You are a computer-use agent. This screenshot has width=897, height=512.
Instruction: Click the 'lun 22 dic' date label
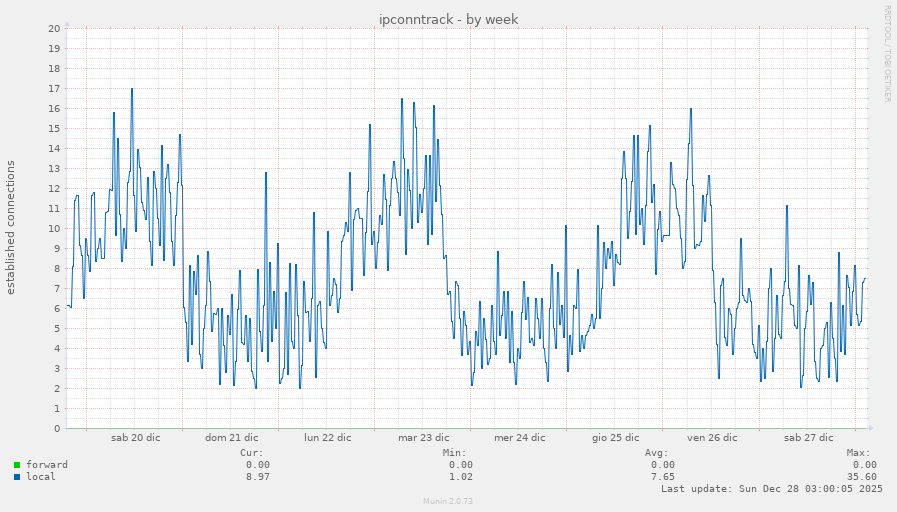[x=327, y=438]
